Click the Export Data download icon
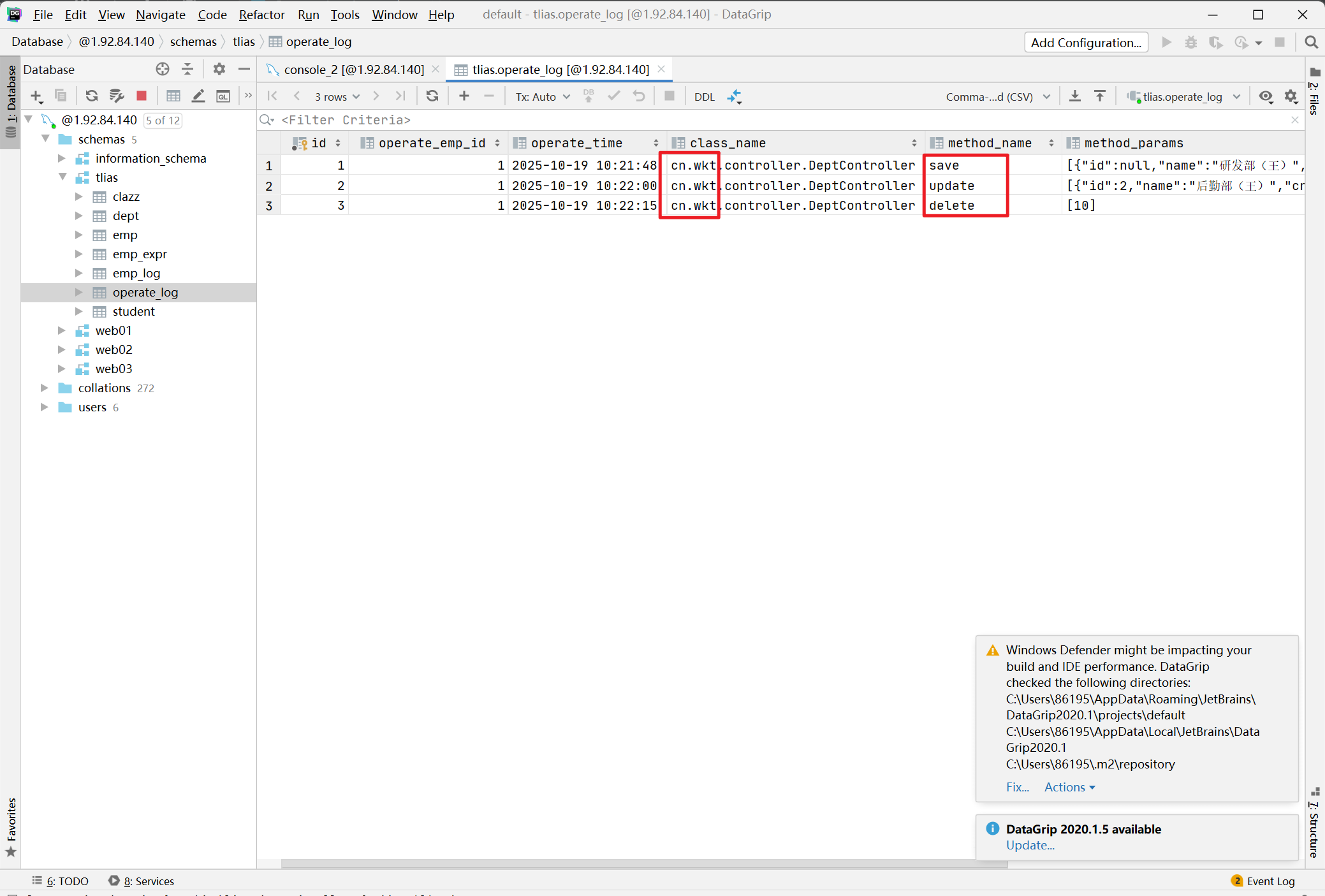The image size is (1325, 896). pos(1075,96)
